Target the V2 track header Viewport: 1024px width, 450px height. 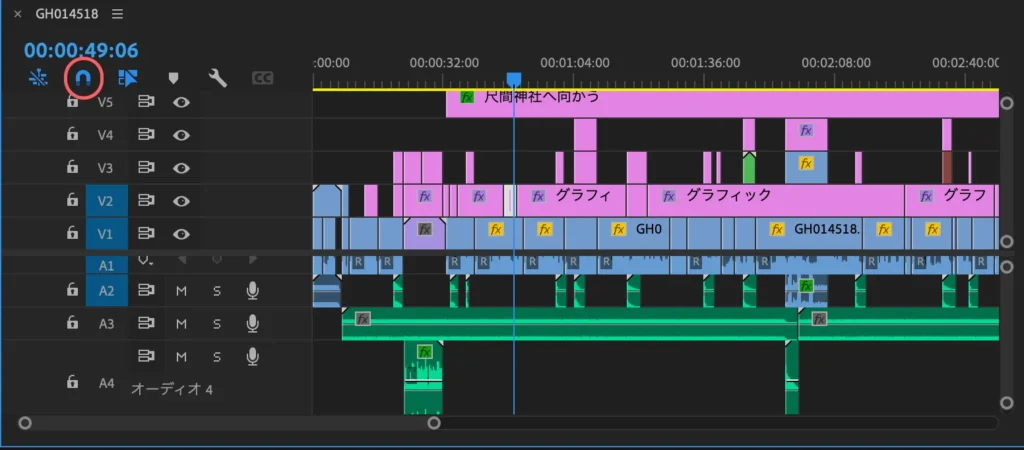click(x=105, y=200)
